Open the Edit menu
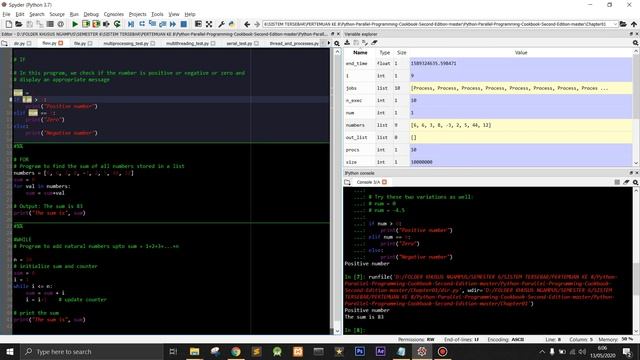Image resolution: width=640 pixels, height=360 pixels. (20, 14)
